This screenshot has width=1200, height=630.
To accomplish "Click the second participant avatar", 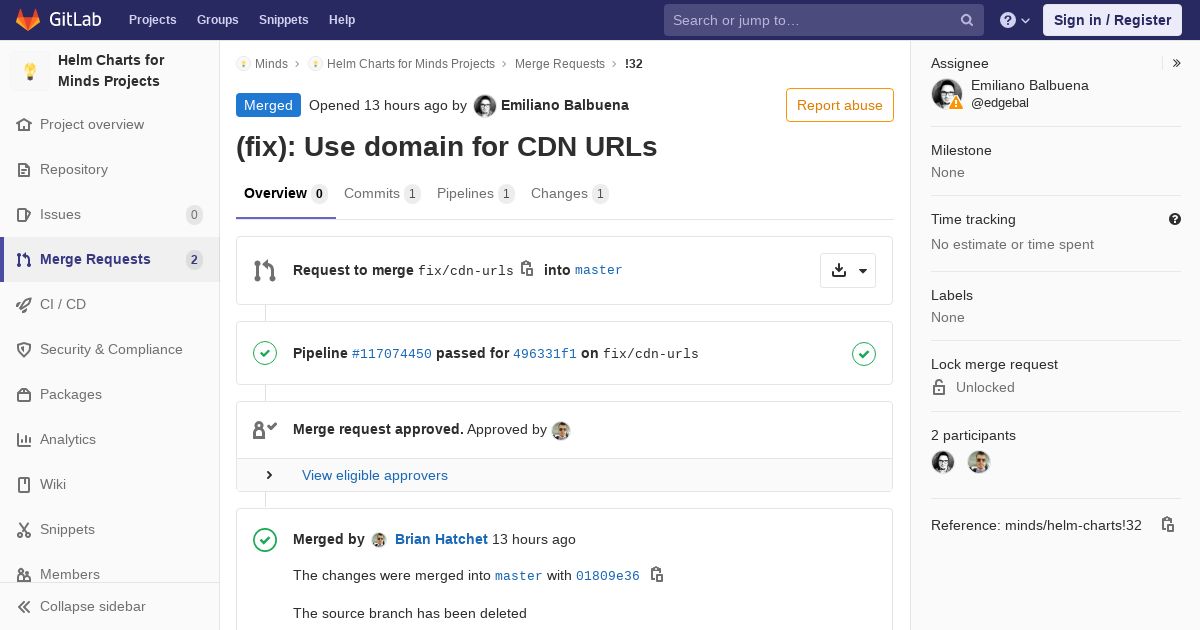I will (x=979, y=462).
